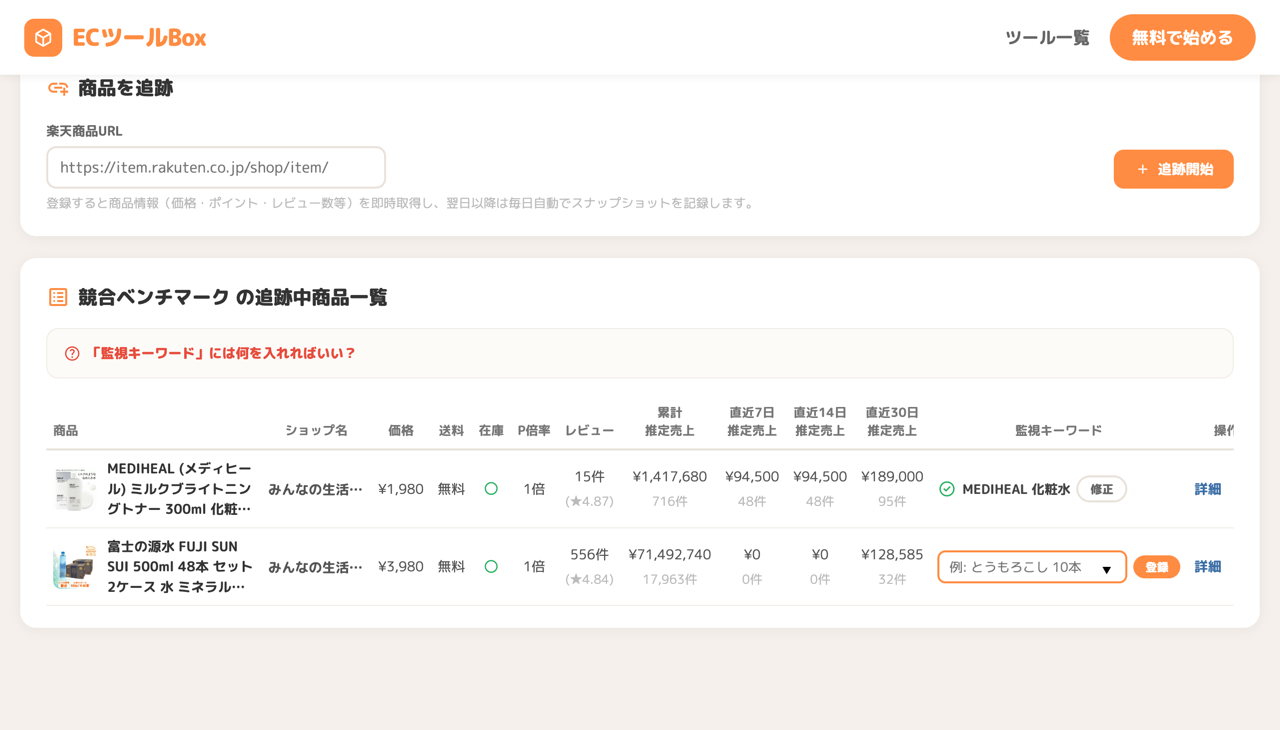The image size is (1280, 730).
Task: Focus the 楽天商品URL input field
Action: coord(216,168)
